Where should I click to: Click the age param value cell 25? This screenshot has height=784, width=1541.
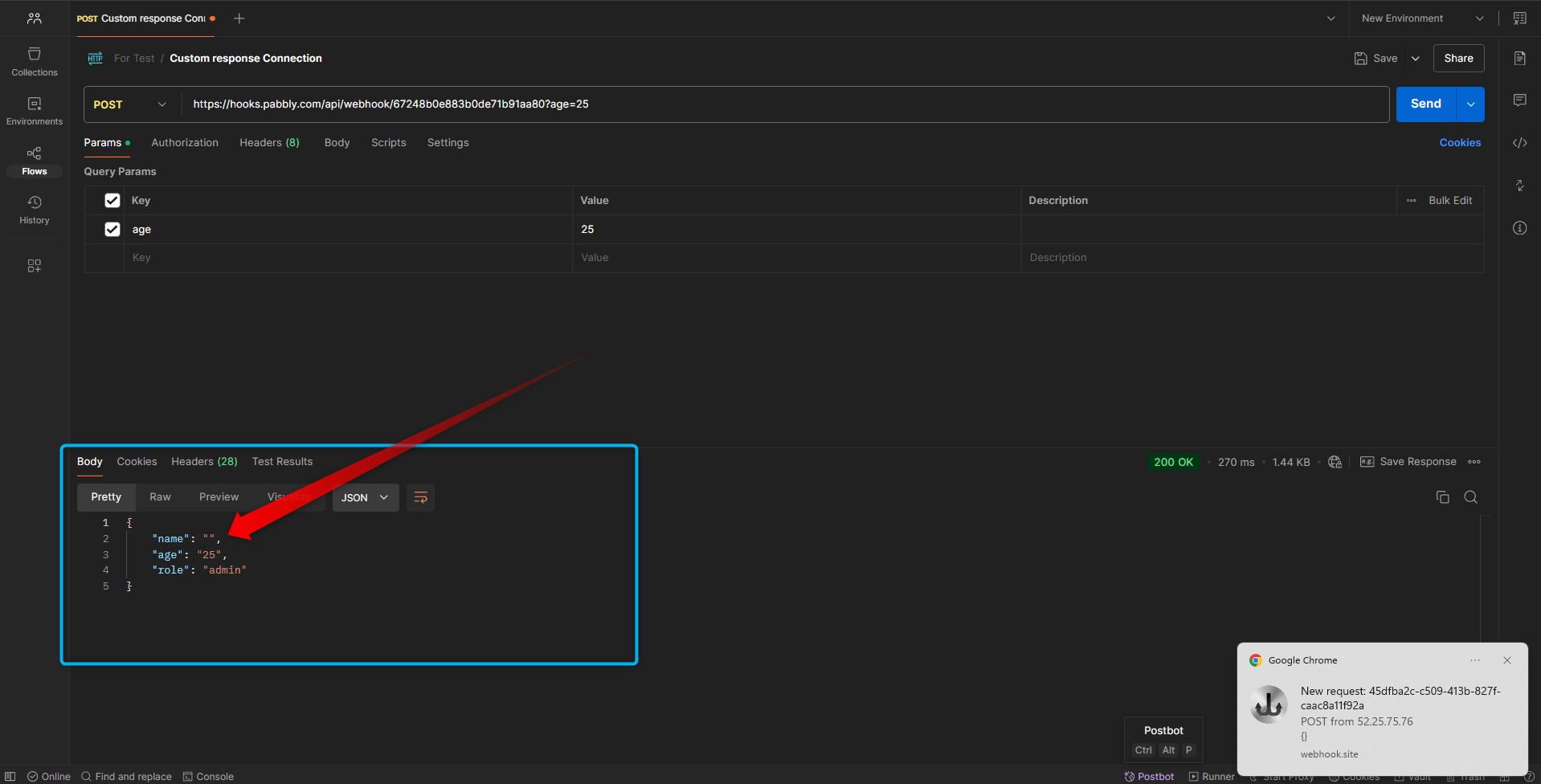tap(796, 230)
